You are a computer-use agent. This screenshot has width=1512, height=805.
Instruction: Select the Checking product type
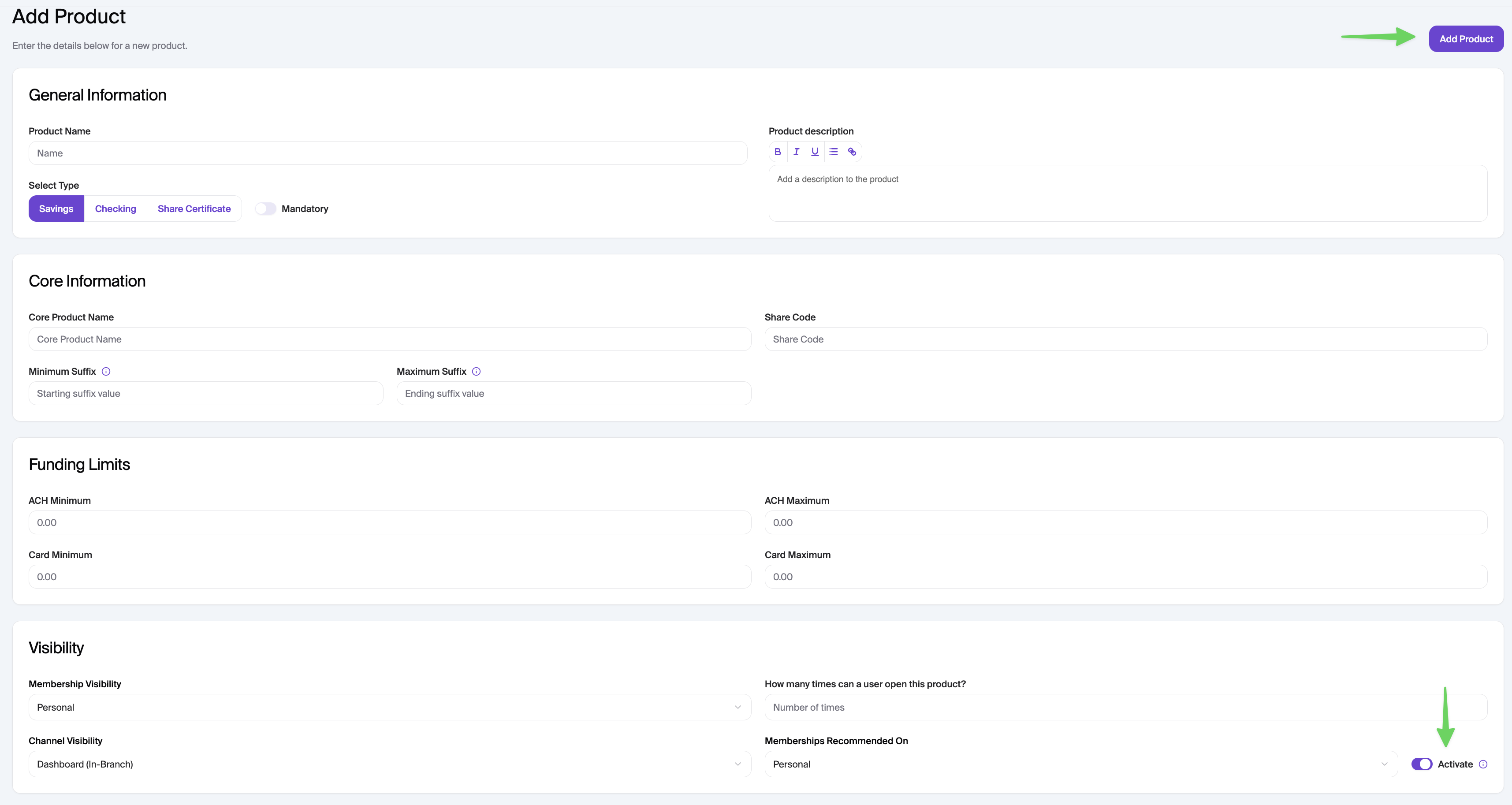click(115, 209)
